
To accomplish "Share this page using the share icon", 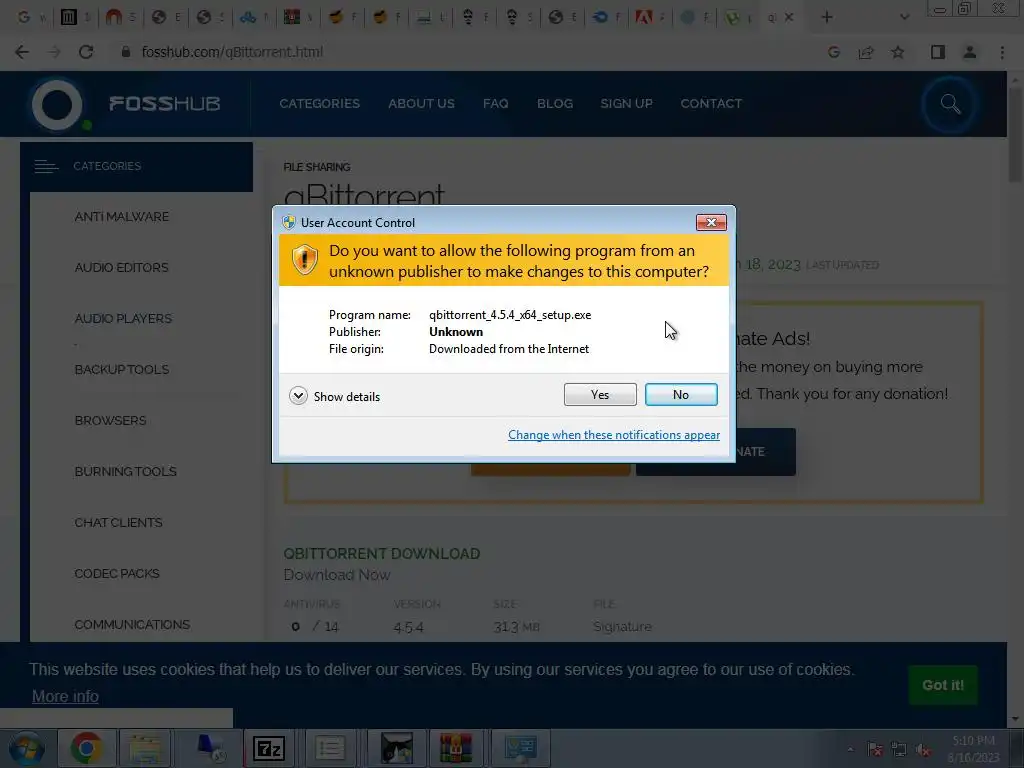I will coord(866,52).
